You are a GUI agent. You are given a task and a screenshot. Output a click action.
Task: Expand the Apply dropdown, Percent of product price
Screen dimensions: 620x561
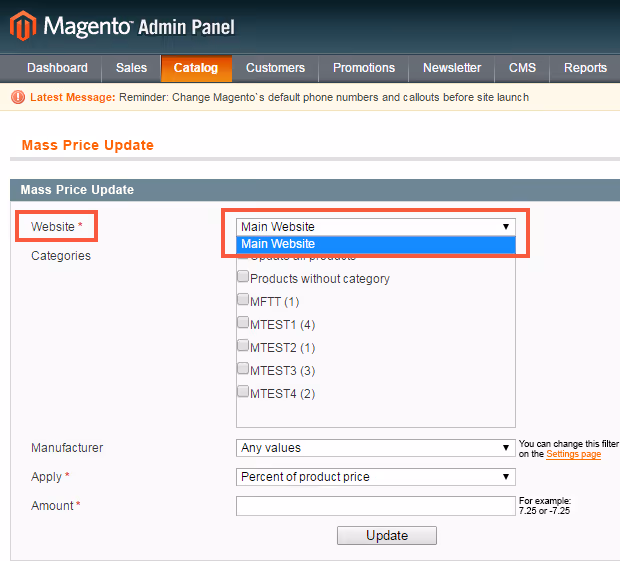point(376,477)
